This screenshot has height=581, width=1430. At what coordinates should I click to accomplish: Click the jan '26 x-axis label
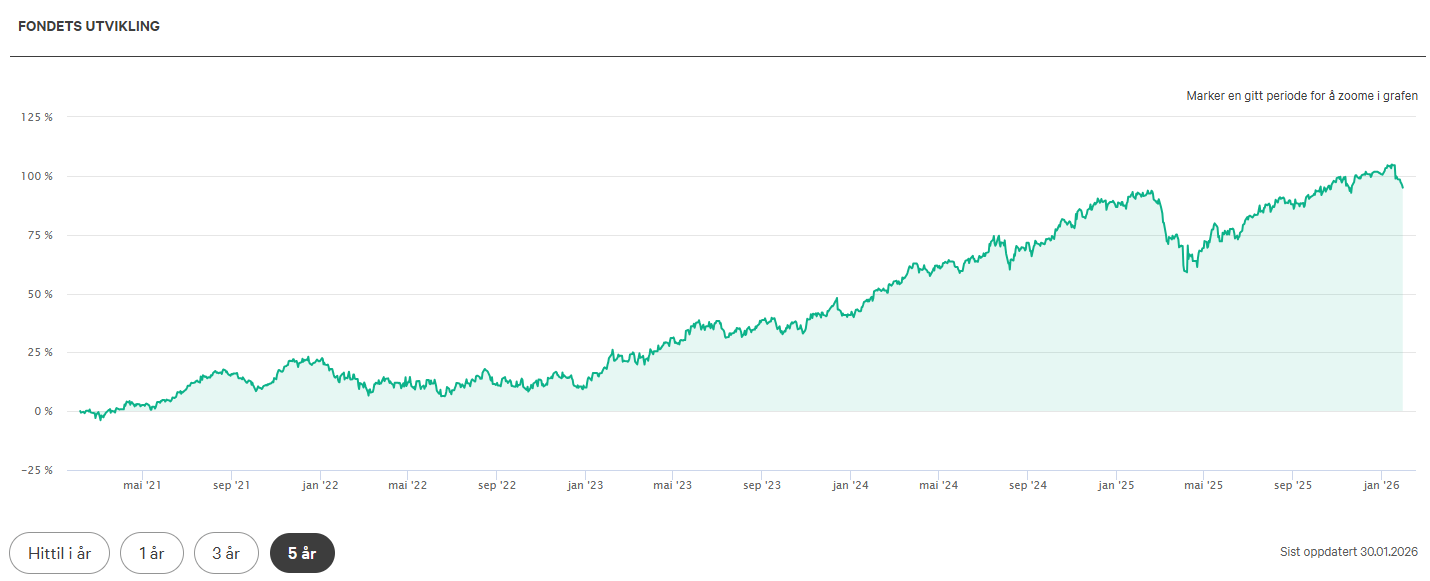pos(1381,485)
